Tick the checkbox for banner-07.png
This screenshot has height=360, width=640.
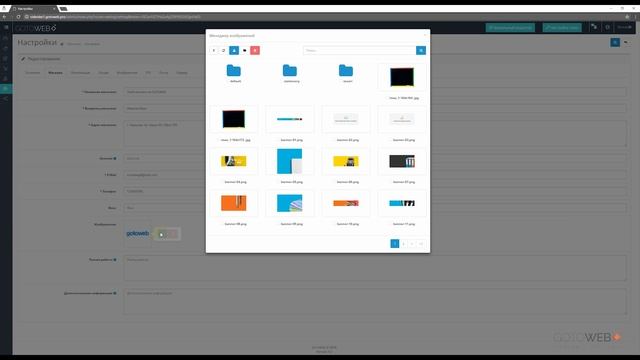(390, 182)
